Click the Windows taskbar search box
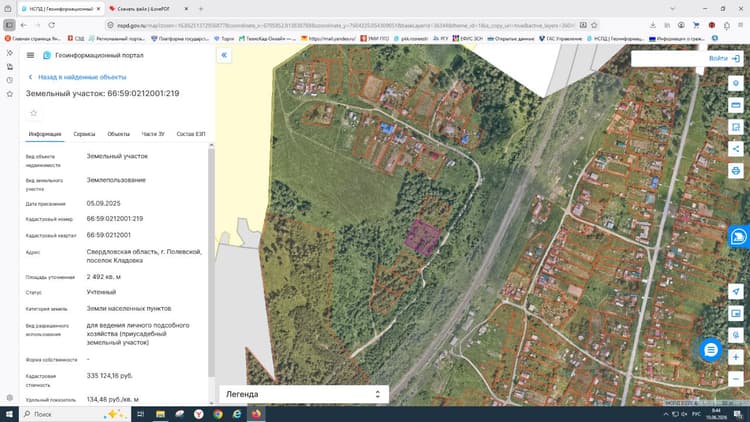This screenshot has height=422, width=750. coord(75,414)
